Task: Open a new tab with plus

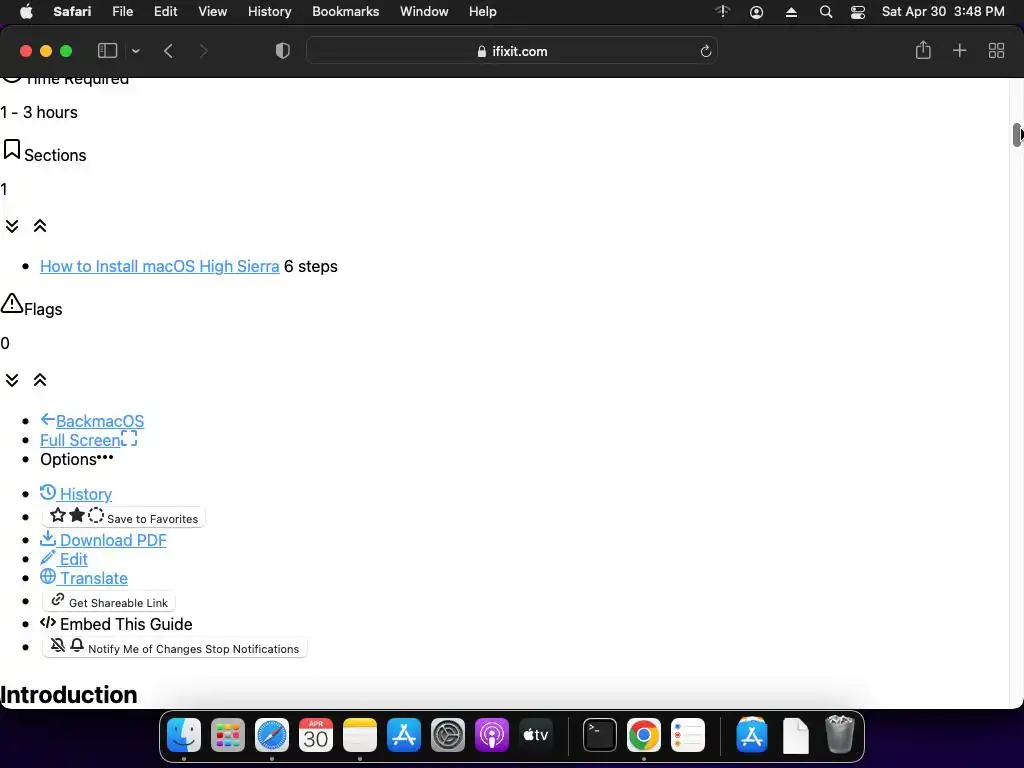Action: [959, 50]
